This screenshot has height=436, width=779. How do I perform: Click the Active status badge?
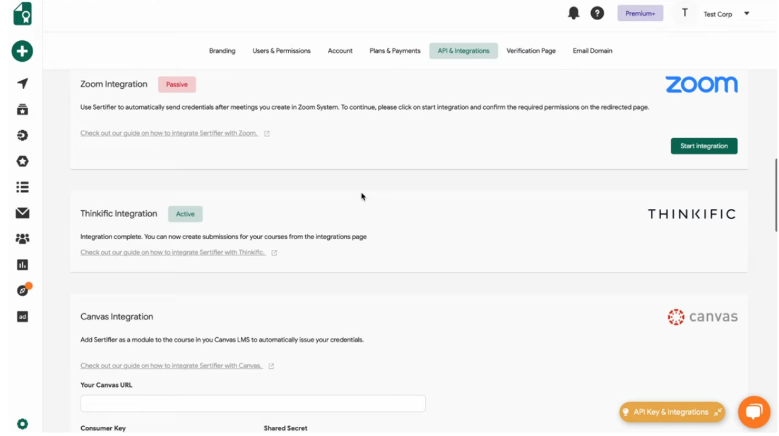coord(185,214)
